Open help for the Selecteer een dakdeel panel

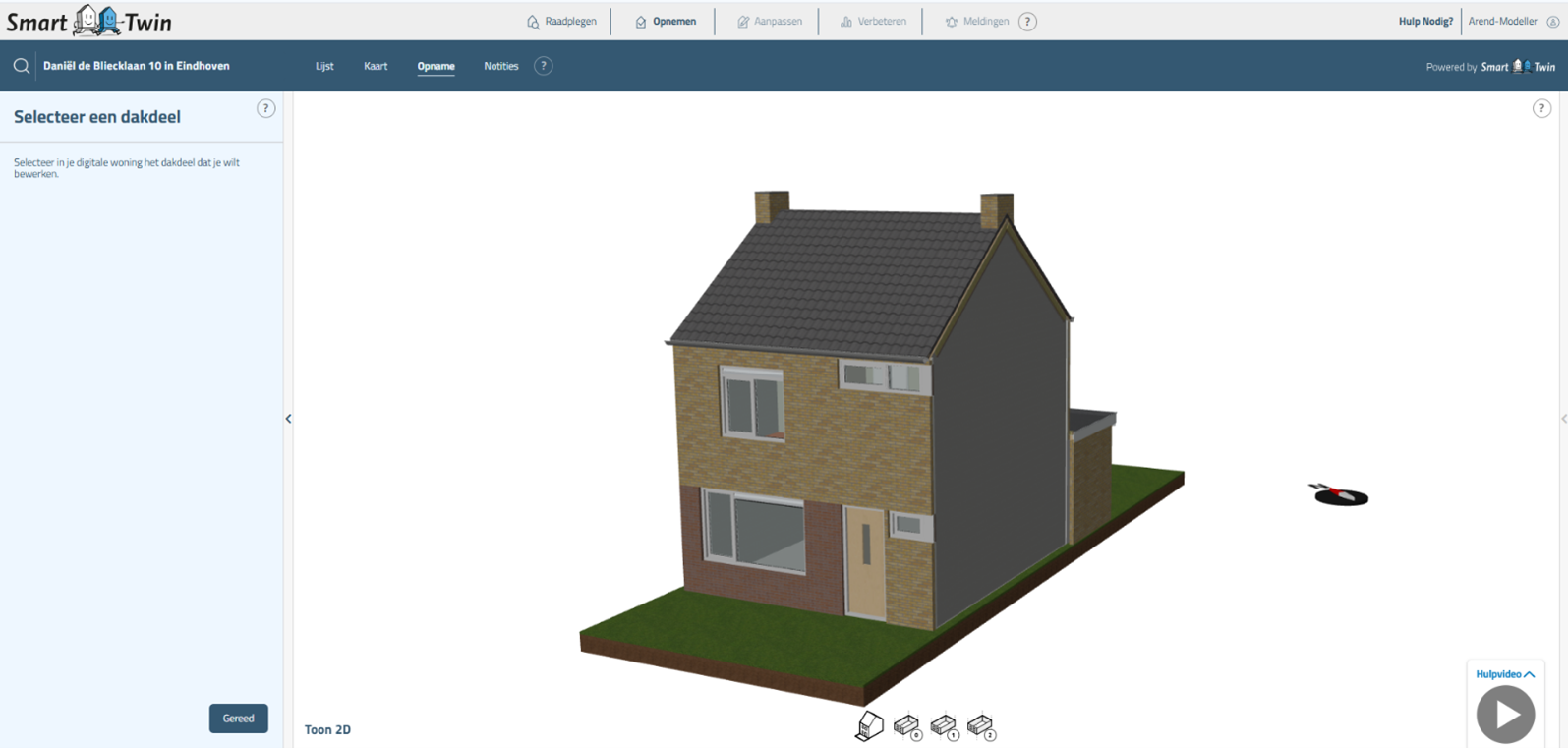265,109
